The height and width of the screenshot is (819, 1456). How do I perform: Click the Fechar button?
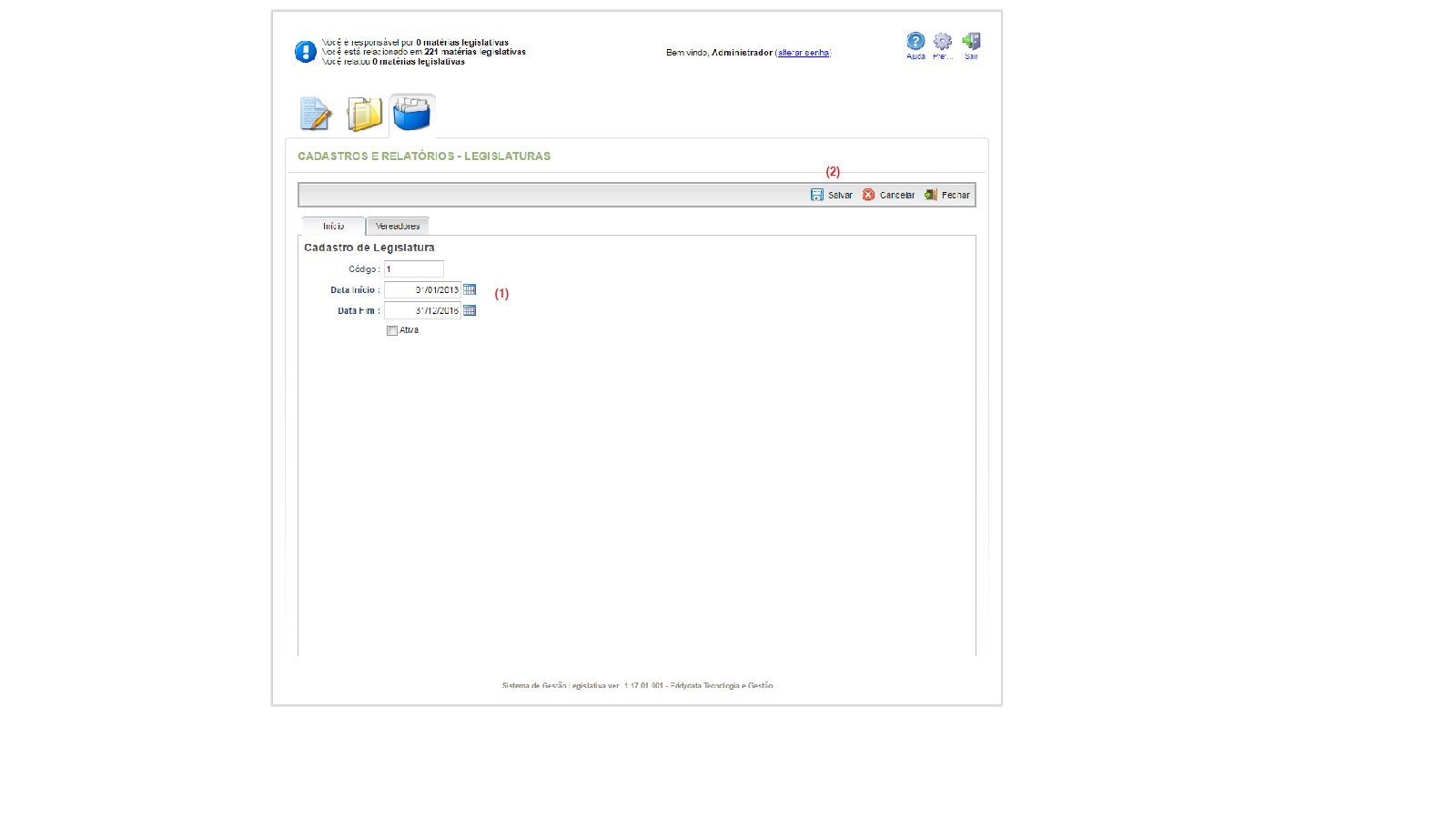click(947, 195)
